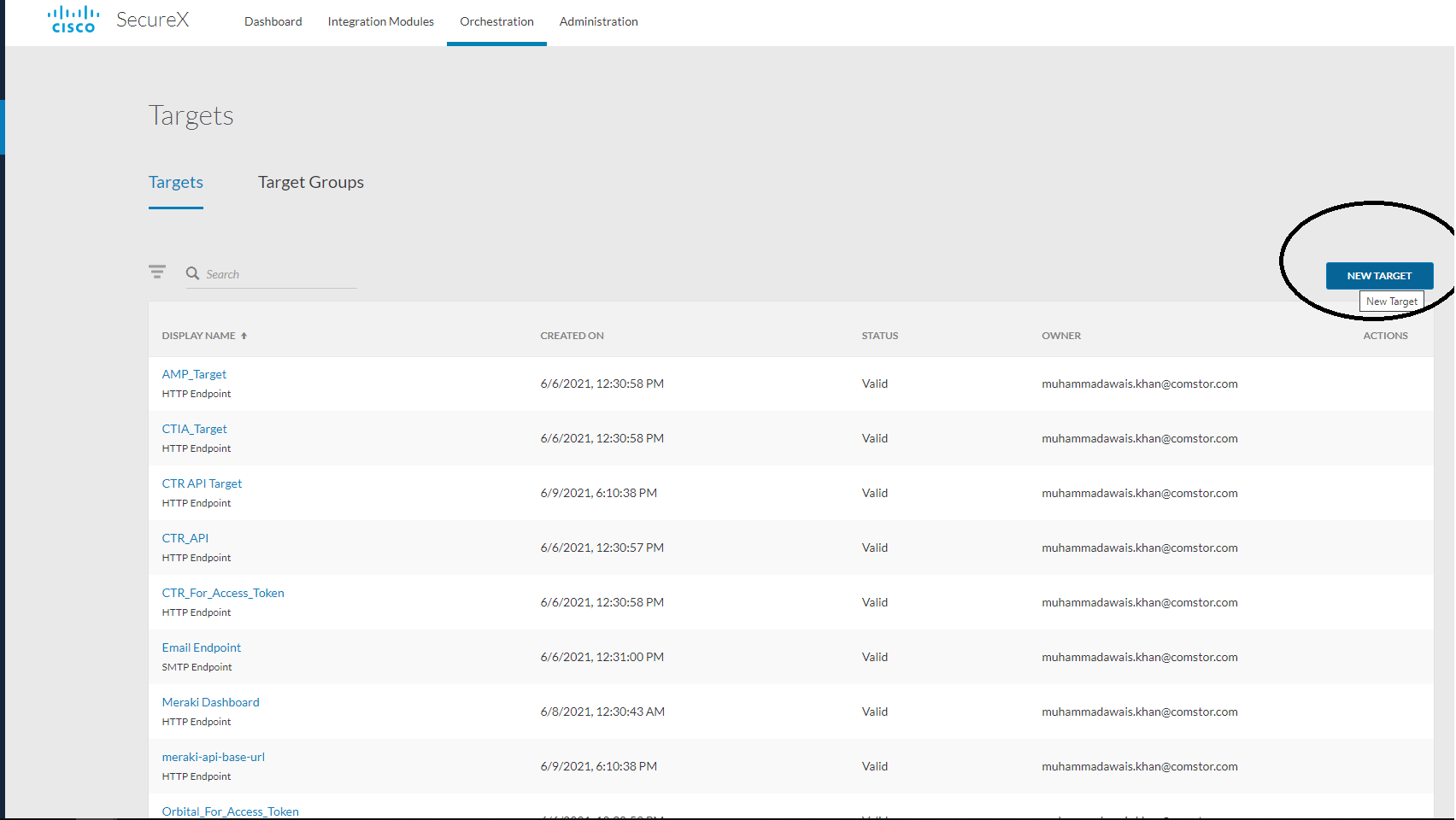This screenshot has height=820, width=1456.
Task: Open the Dashboard menu
Action: point(273,21)
